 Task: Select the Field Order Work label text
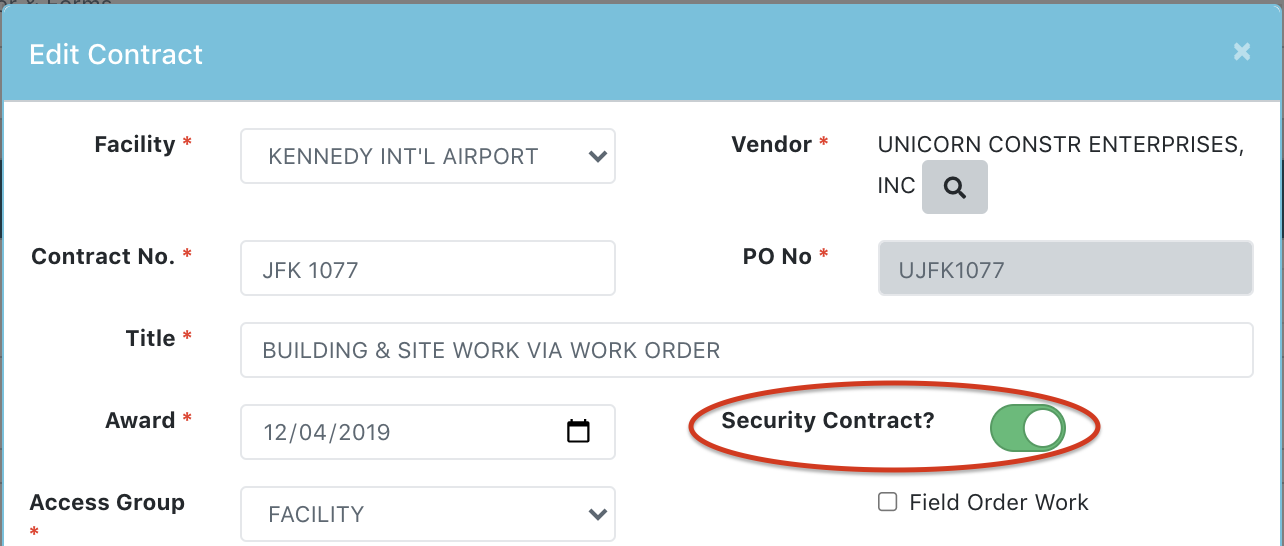(999, 503)
